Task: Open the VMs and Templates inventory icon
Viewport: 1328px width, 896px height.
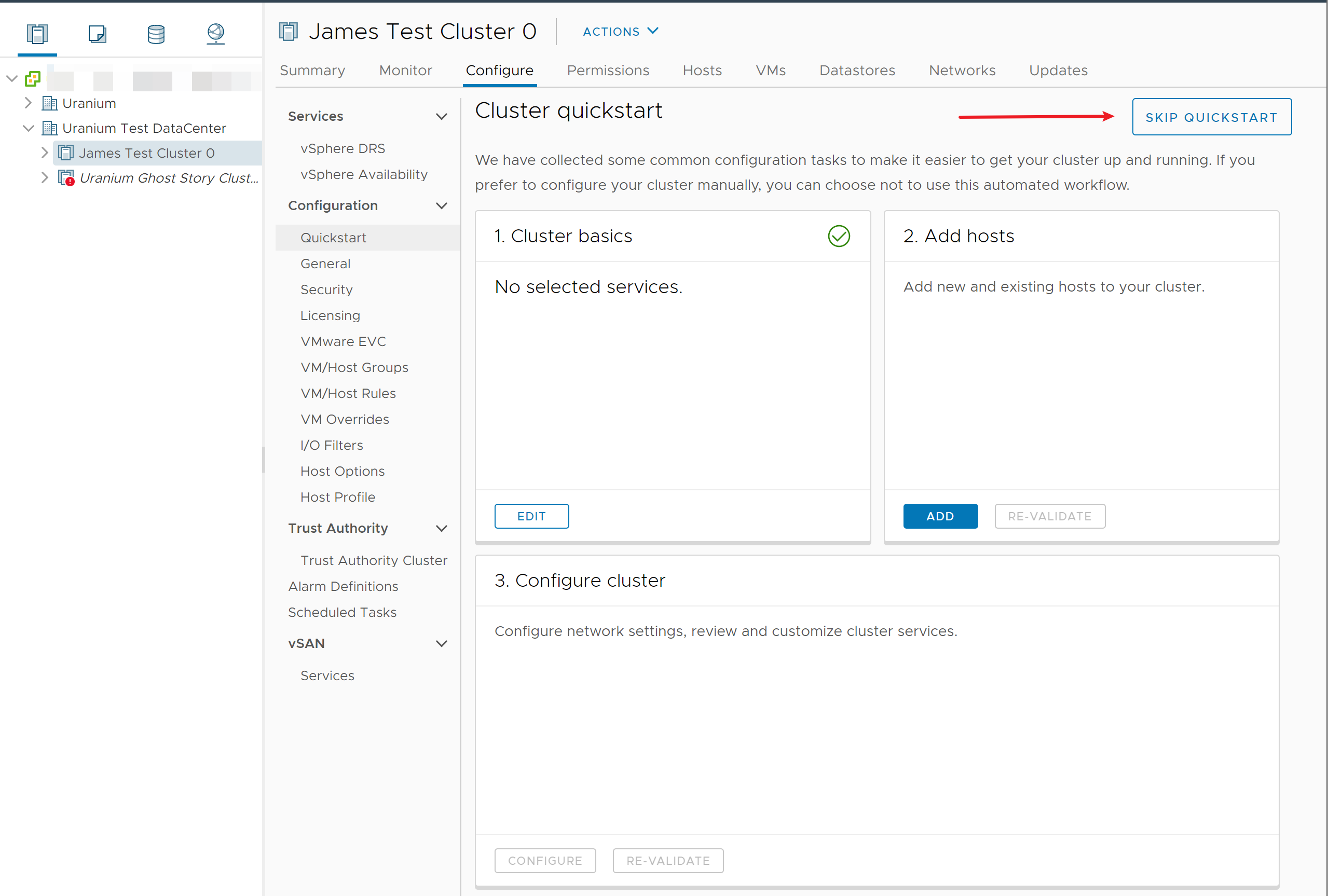Action: [x=97, y=34]
